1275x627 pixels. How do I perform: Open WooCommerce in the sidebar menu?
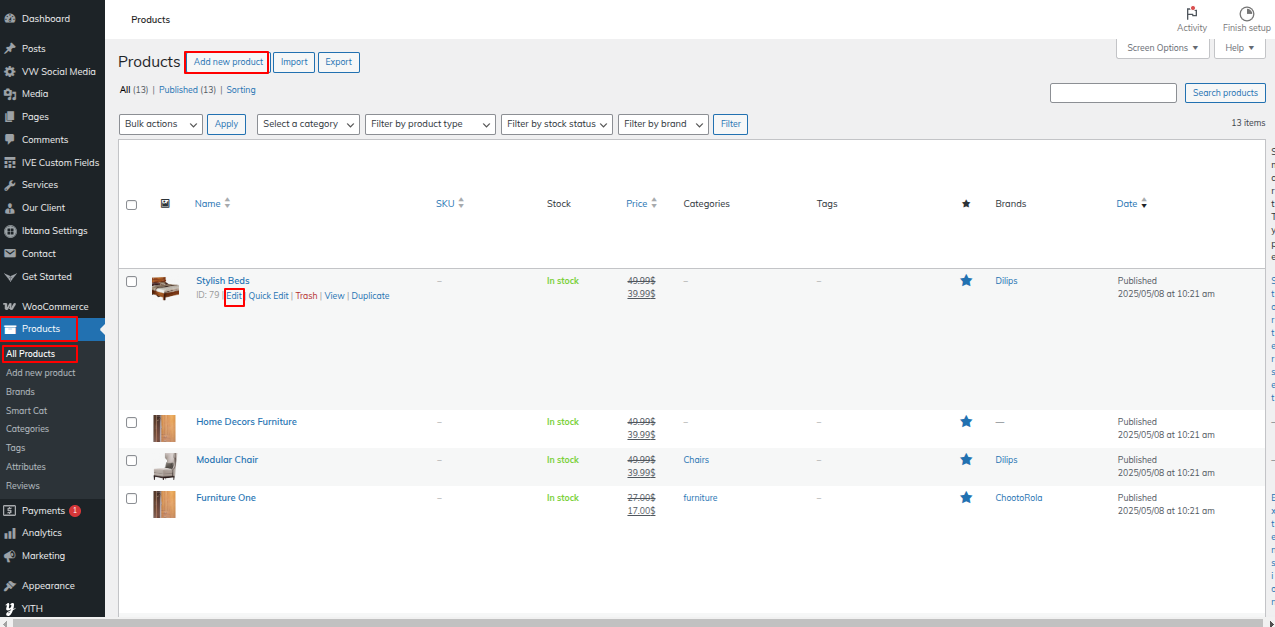[x=54, y=307]
